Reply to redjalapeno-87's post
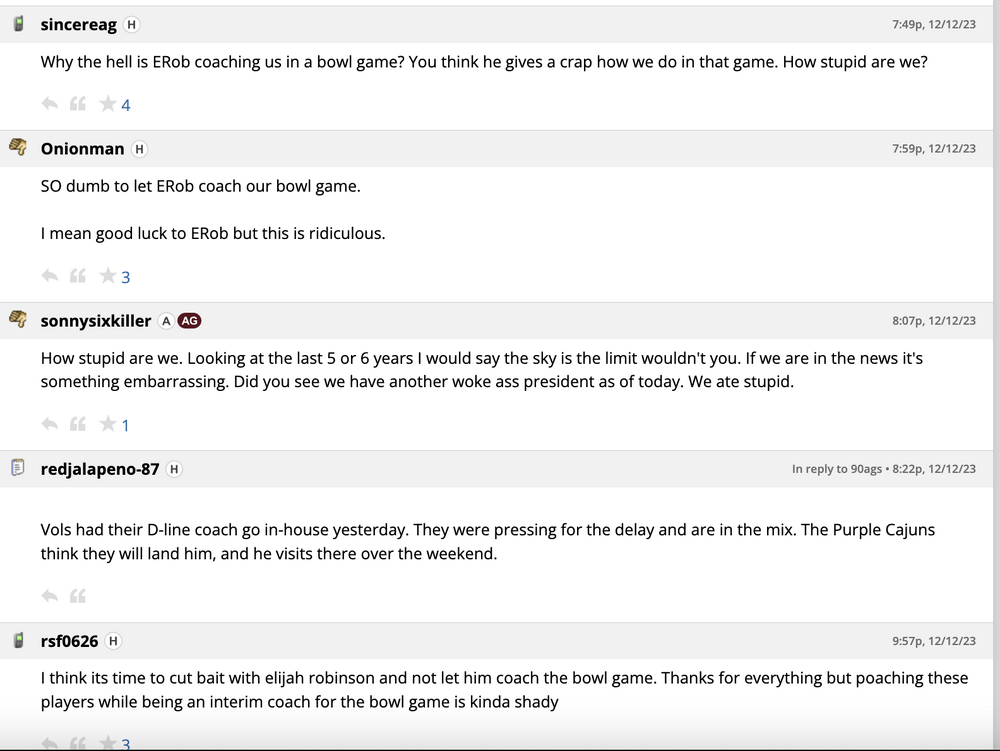This screenshot has height=751, width=1000. pyautogui.click(x=49, y=596)
